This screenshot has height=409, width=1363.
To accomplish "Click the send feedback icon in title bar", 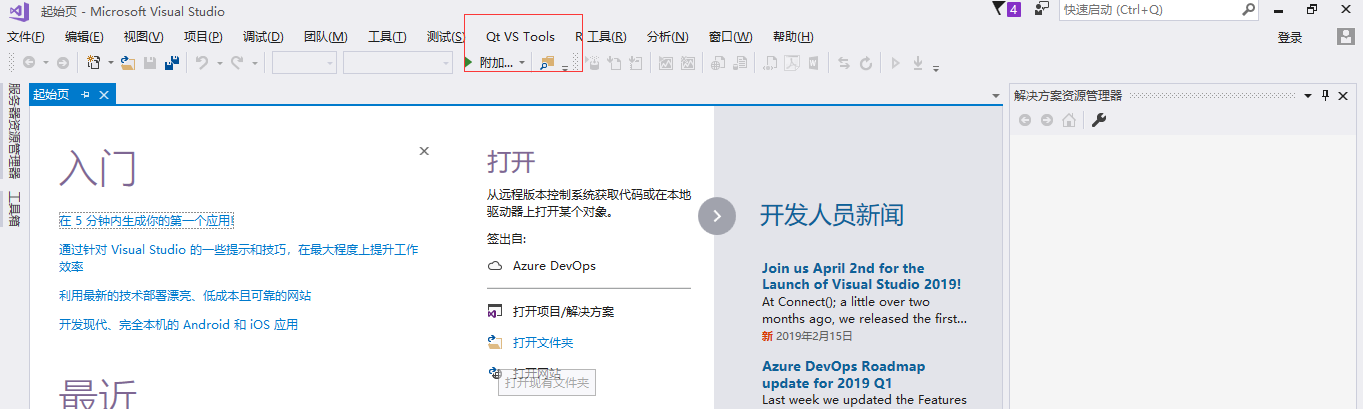I will pos(1042,9).
